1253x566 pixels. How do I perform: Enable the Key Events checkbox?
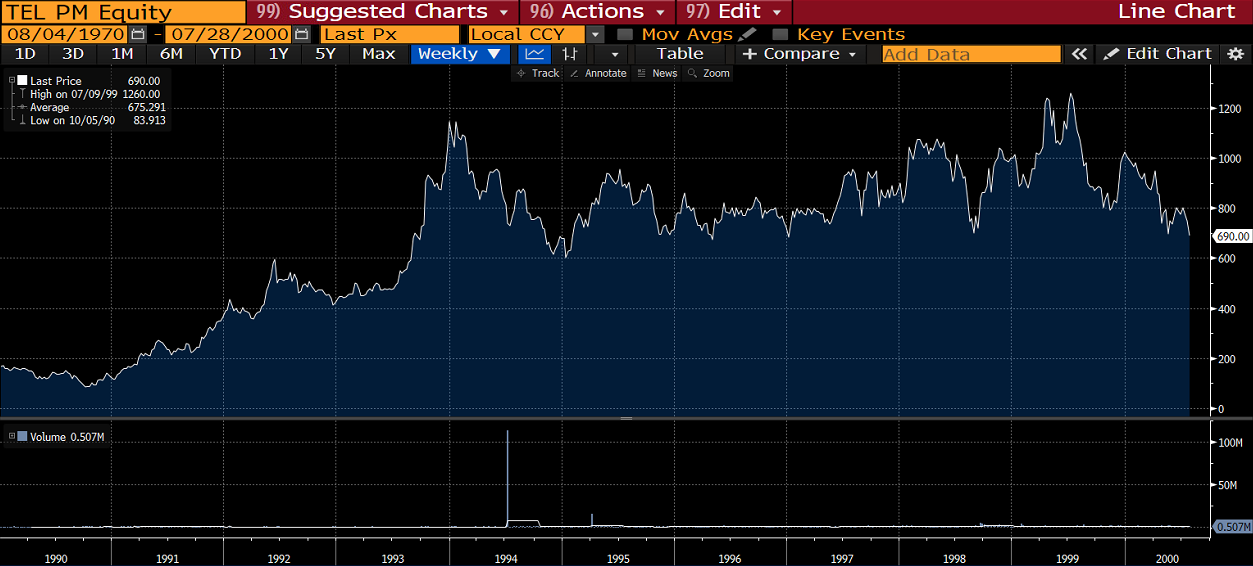click(x=780, y=34)
